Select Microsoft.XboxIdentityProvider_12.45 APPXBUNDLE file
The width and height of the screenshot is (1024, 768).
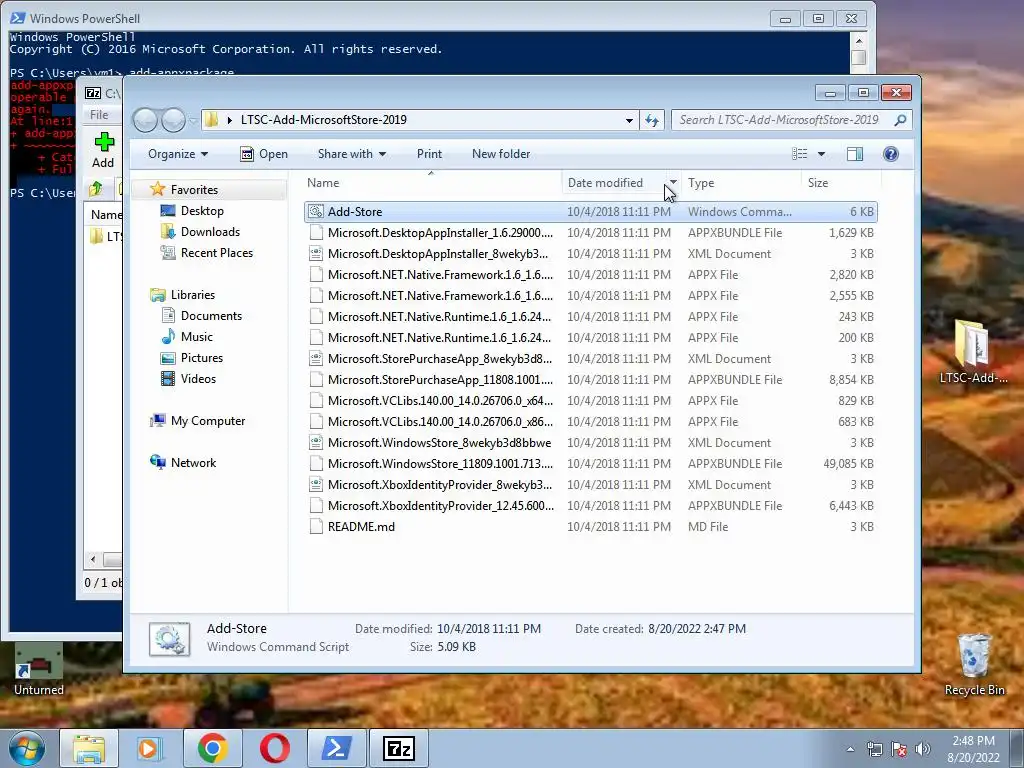pyautogui.click(x=590, y=505)
